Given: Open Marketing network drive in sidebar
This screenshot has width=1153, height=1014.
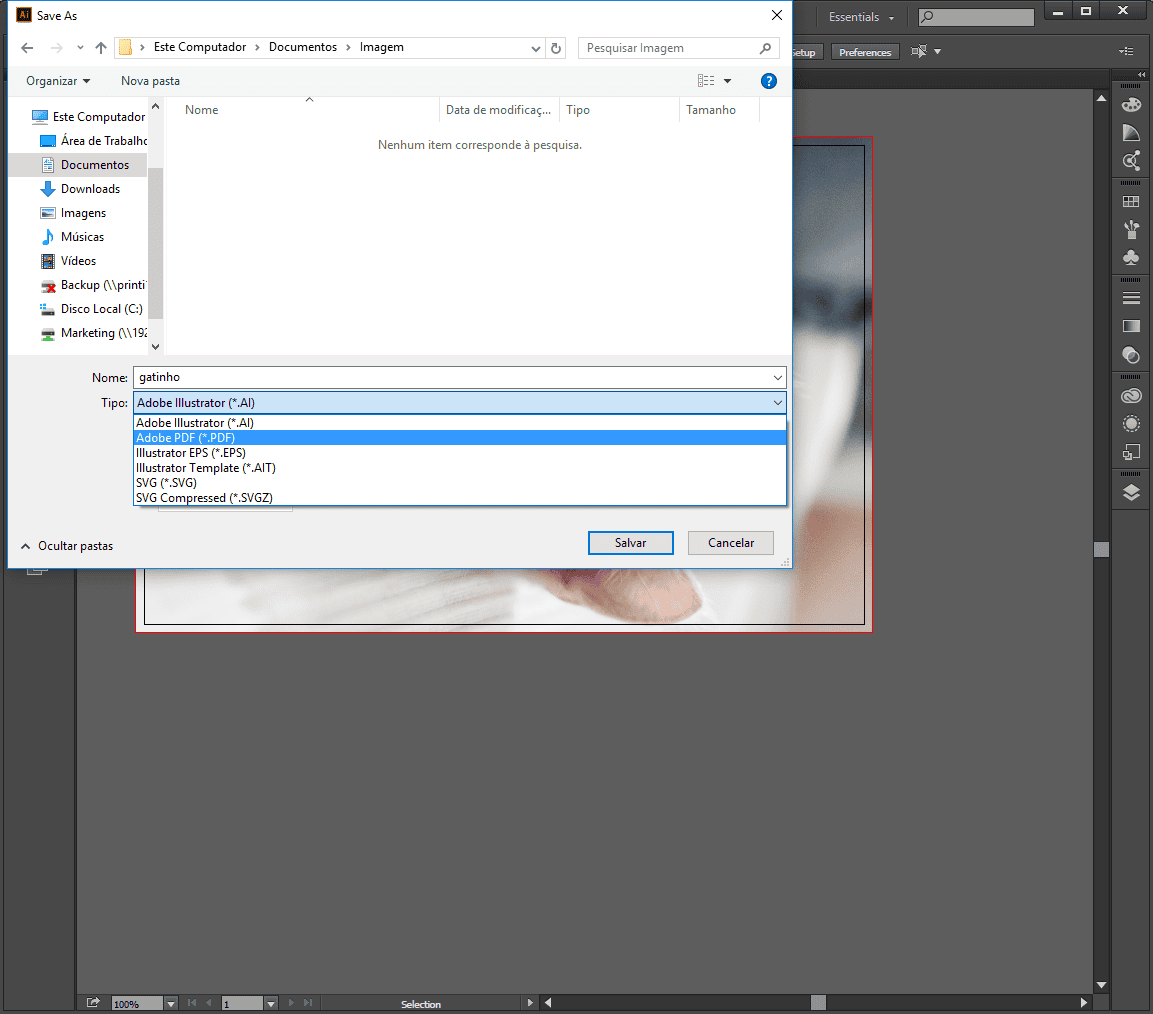Looking at the screenshot, I should pyautogui.click(x=93, y=333).
